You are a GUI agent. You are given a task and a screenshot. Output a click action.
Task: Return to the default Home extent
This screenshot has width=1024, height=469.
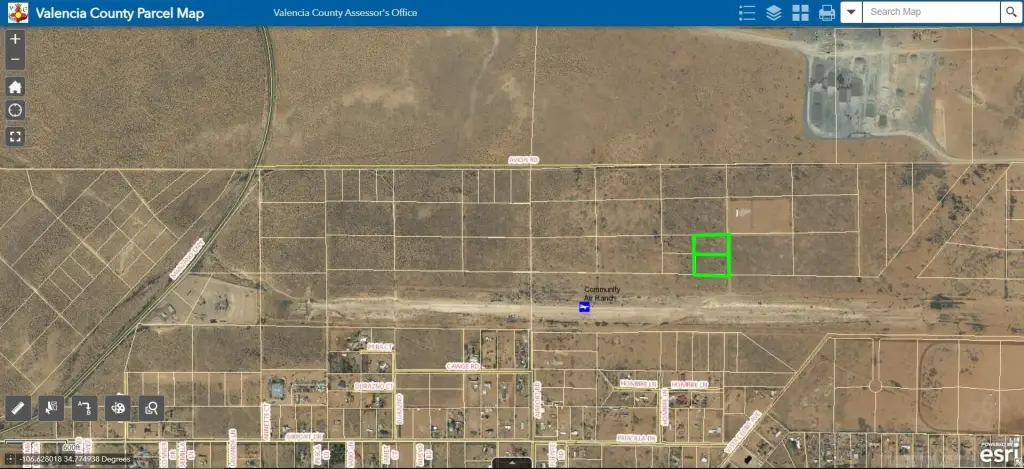point(16,86)
